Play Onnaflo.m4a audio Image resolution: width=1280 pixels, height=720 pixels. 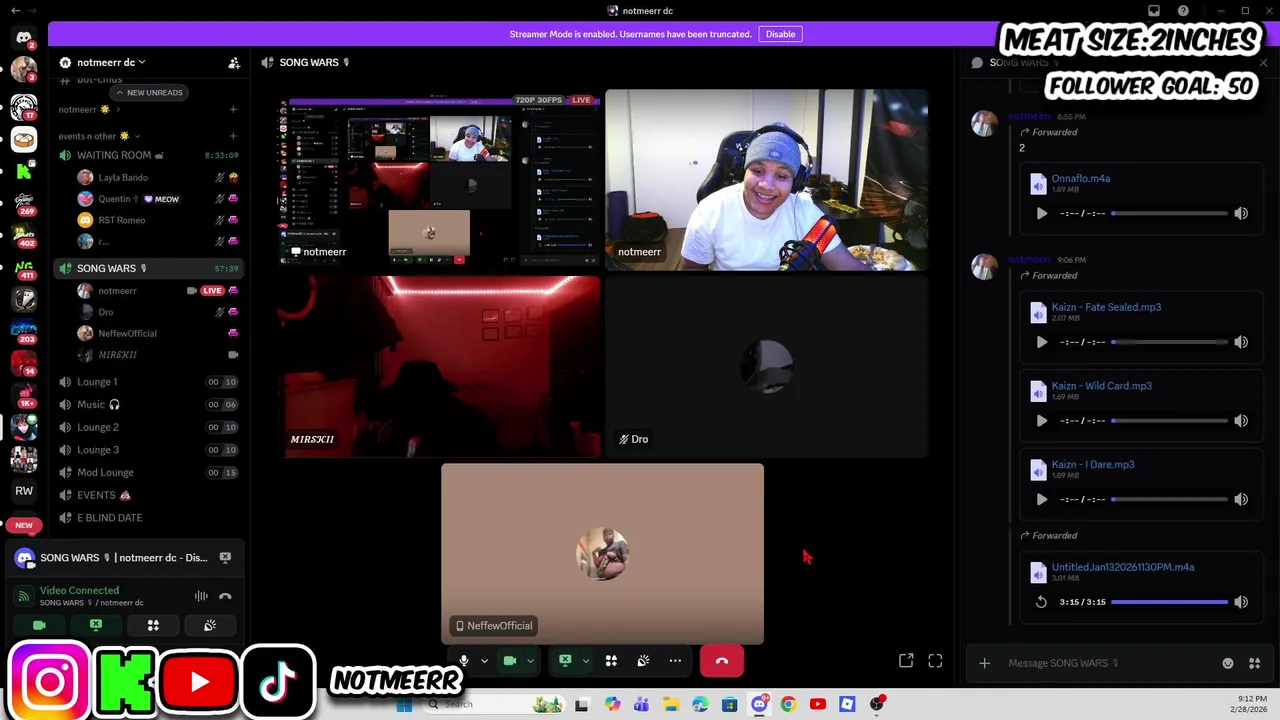[1041, 214]
